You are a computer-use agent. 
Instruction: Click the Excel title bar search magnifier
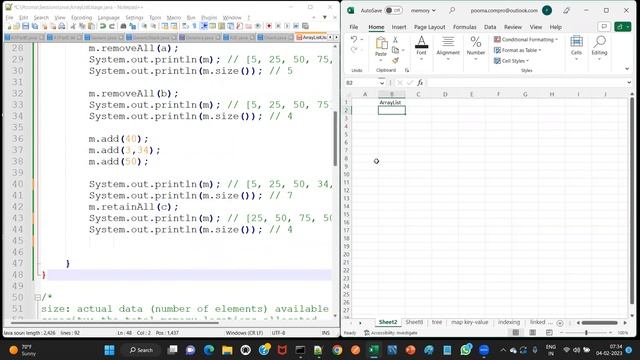[x=452, y=10]
